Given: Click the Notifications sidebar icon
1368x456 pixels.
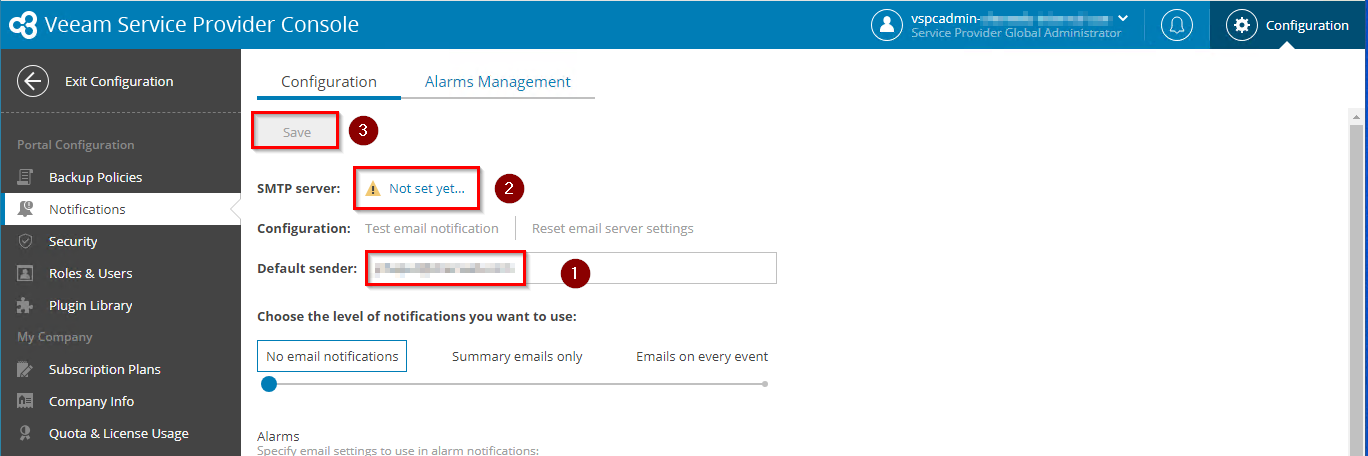Looking at the screenshot, I should pos(26,209).
